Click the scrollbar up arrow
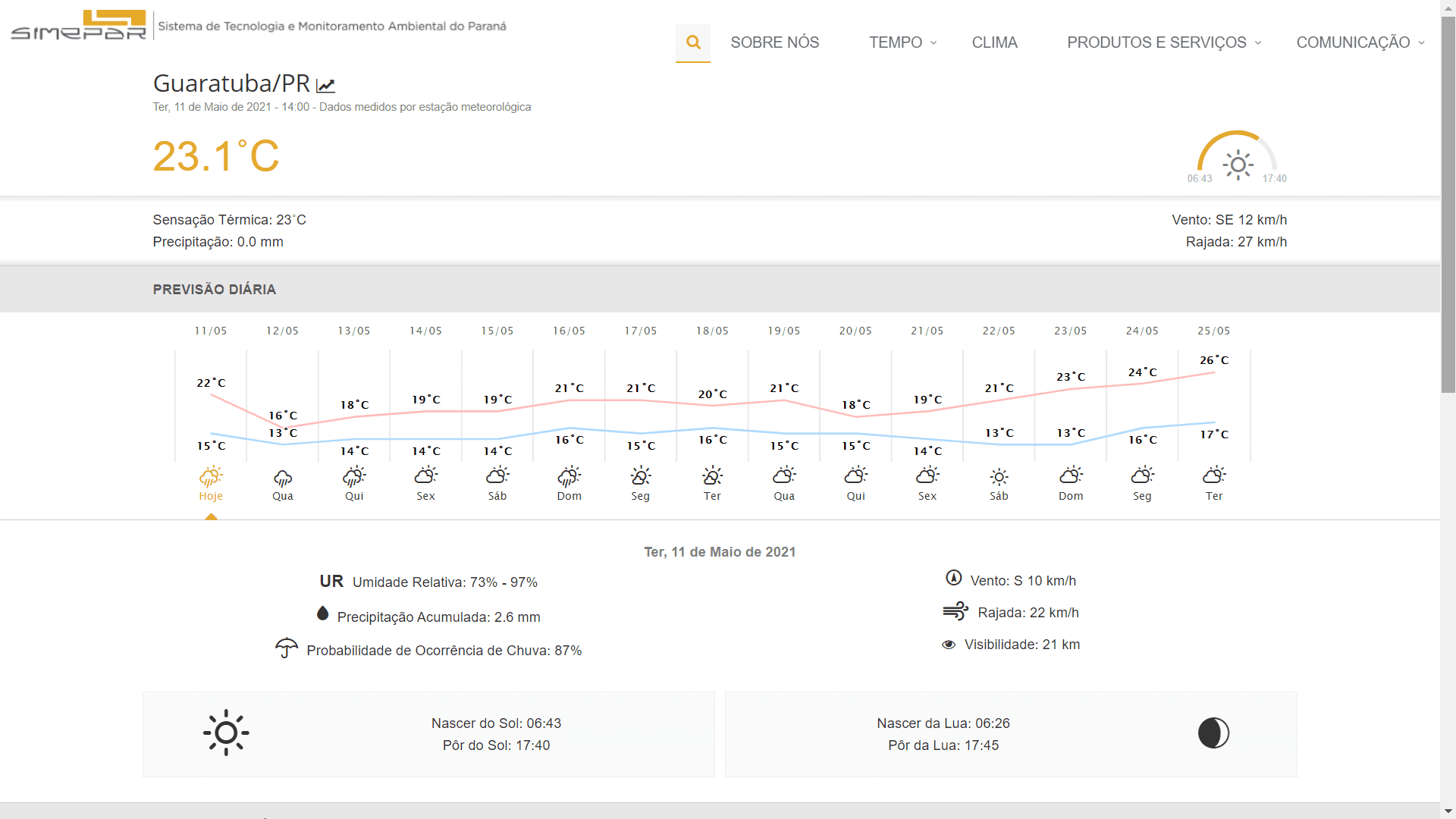The height and width of the screenshot is (819, 1456). tap(1448, 7)
